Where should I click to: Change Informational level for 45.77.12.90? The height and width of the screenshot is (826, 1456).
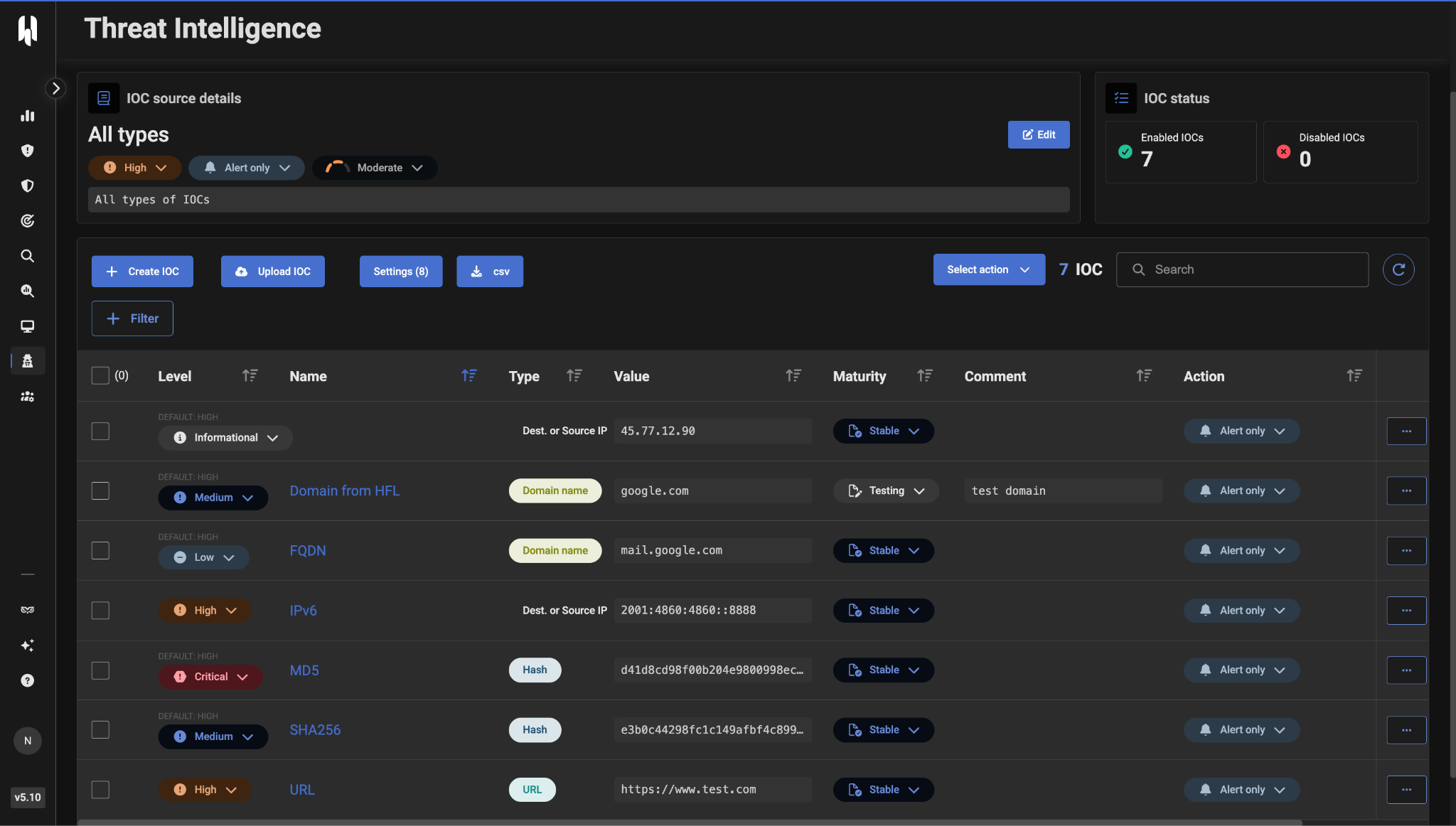[225, 437]
